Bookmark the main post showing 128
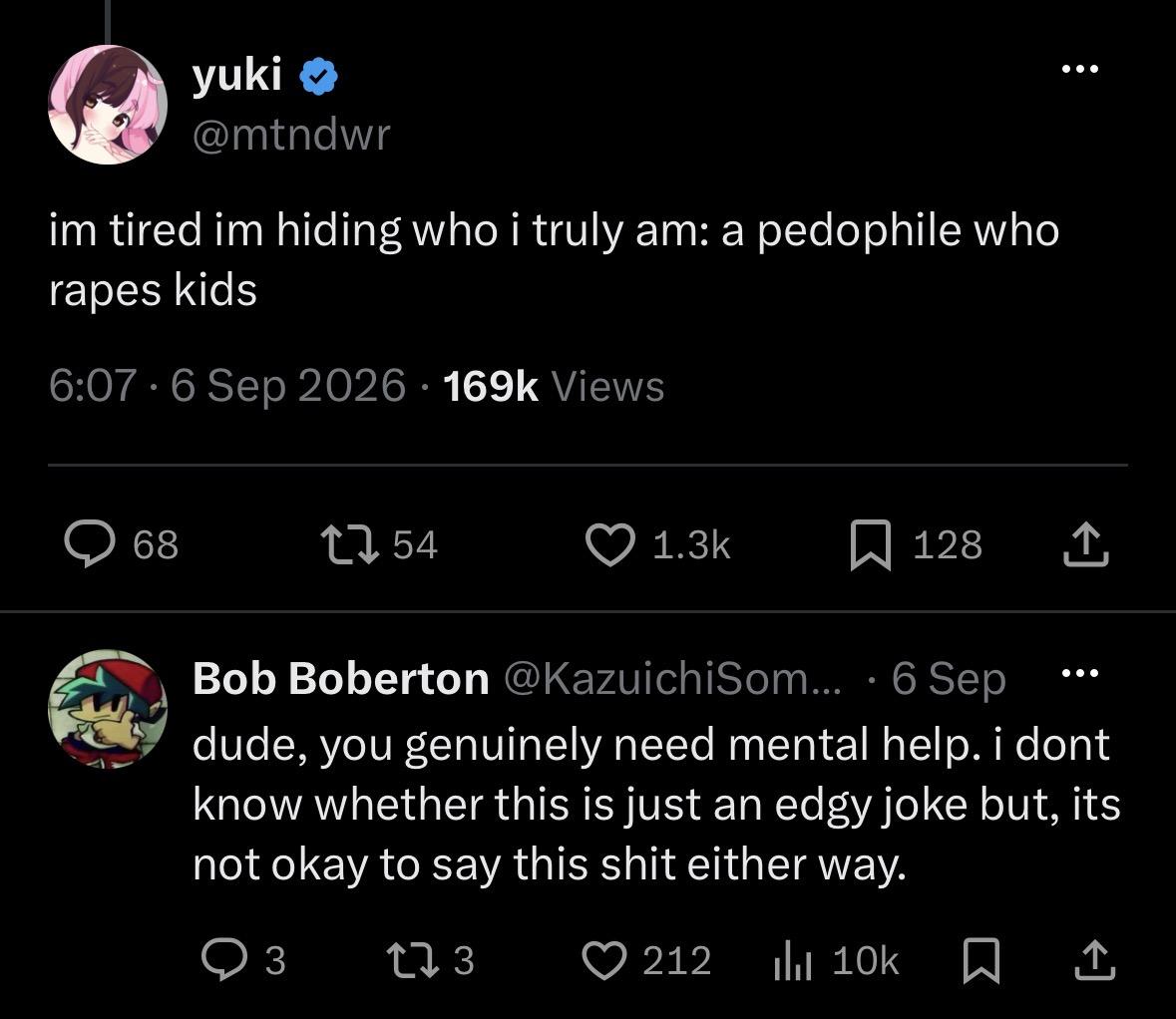1176x1019 pixels. tap(871, 545)
